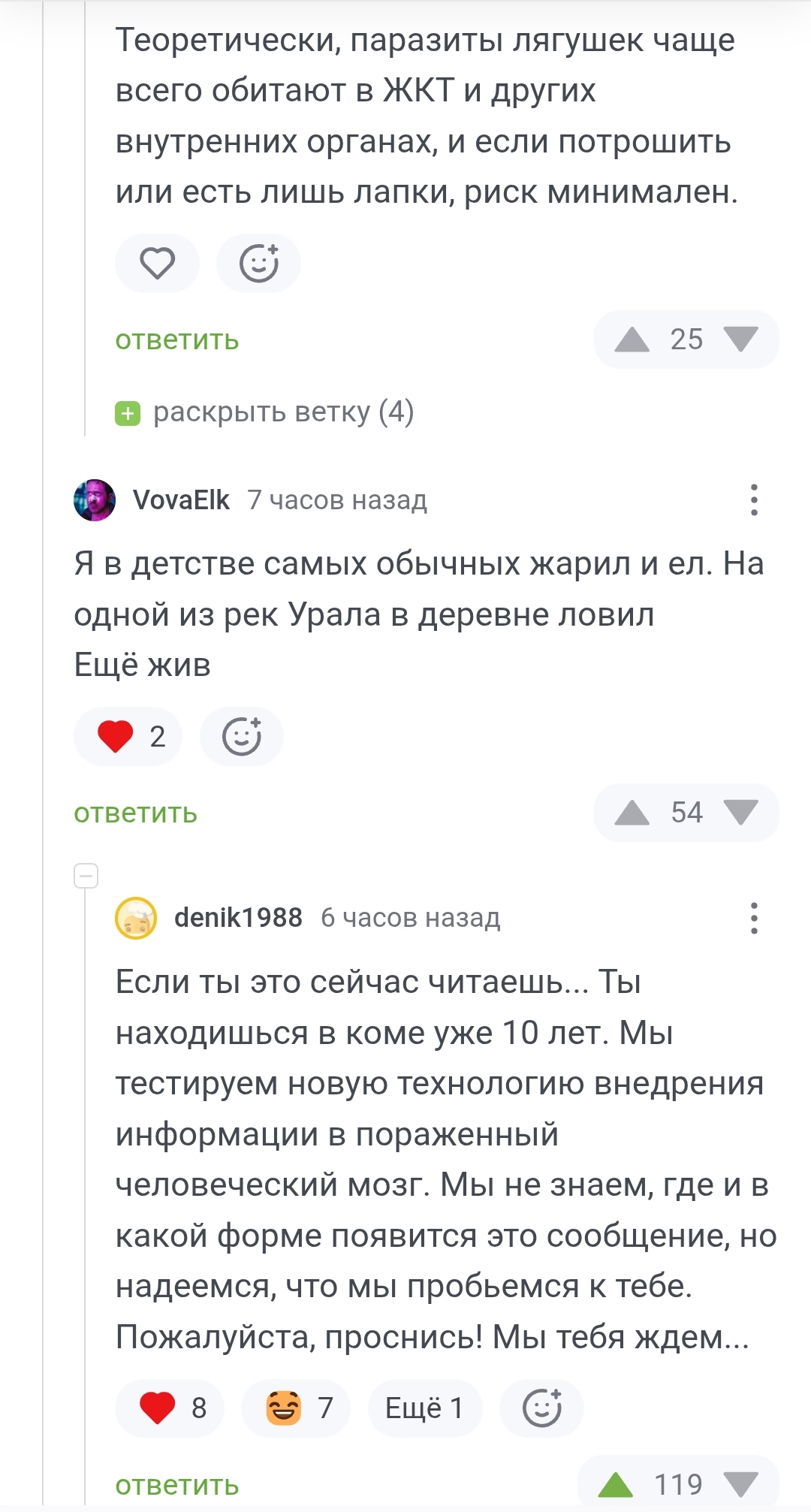Open three-dot menu on denik1988's comment
Viewport: 811px width, 1512px height.
[x=754, y=918]
